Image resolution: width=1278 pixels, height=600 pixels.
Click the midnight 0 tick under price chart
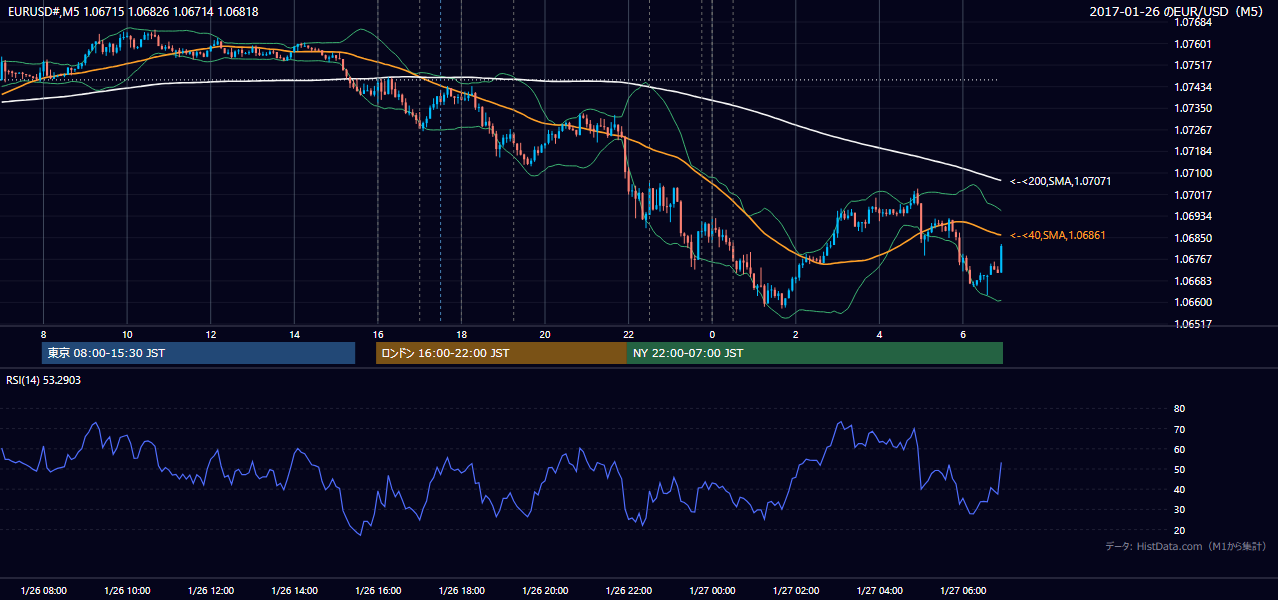[x=712, y=334]
